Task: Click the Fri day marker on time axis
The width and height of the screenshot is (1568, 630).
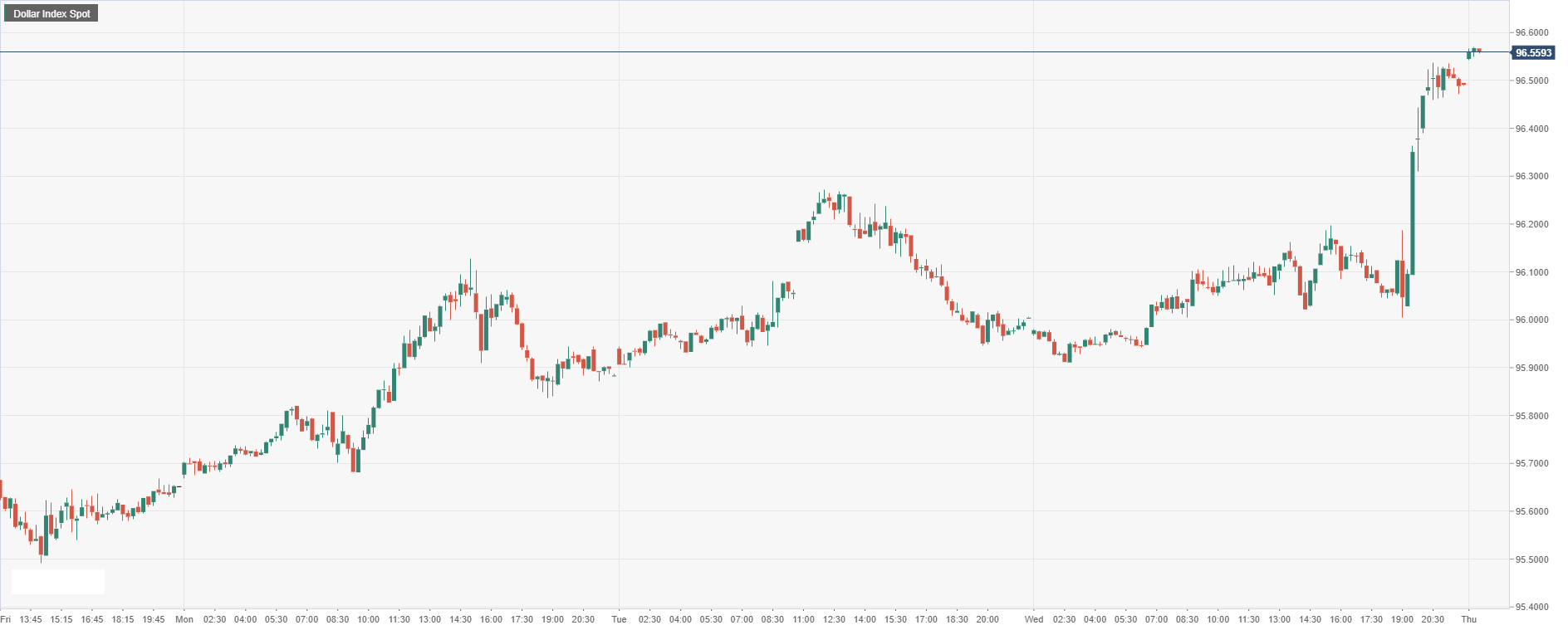Action: 6,619
